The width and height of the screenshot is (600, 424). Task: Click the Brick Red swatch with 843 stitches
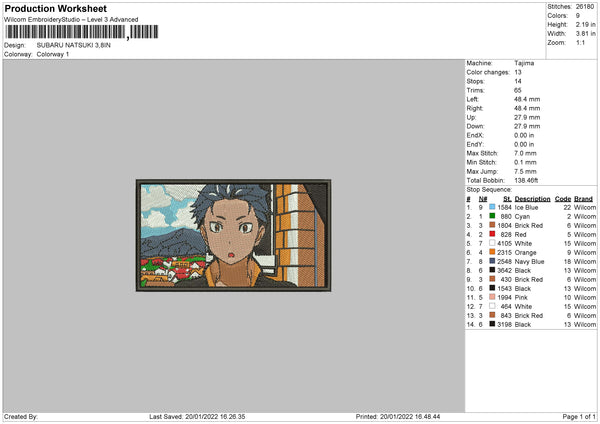(492, 315)
